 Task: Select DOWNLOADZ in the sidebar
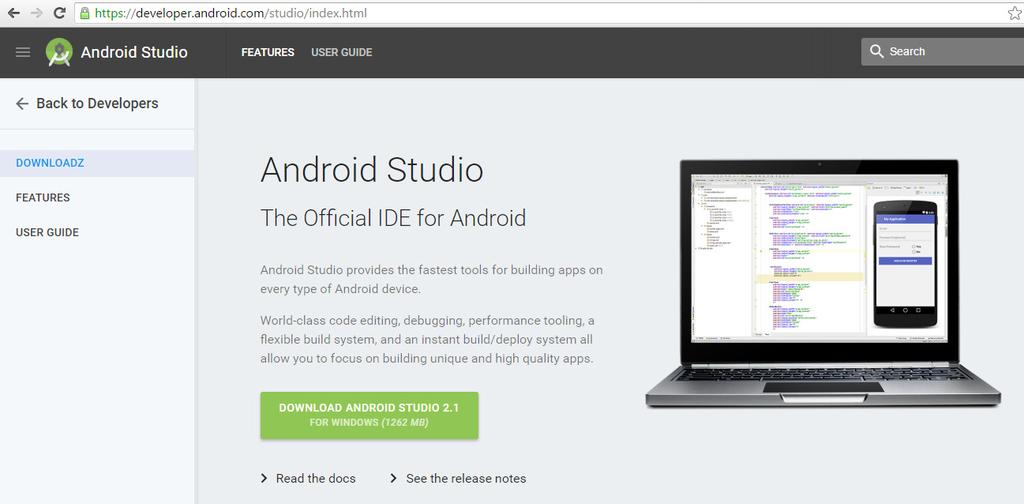(97, 163)
